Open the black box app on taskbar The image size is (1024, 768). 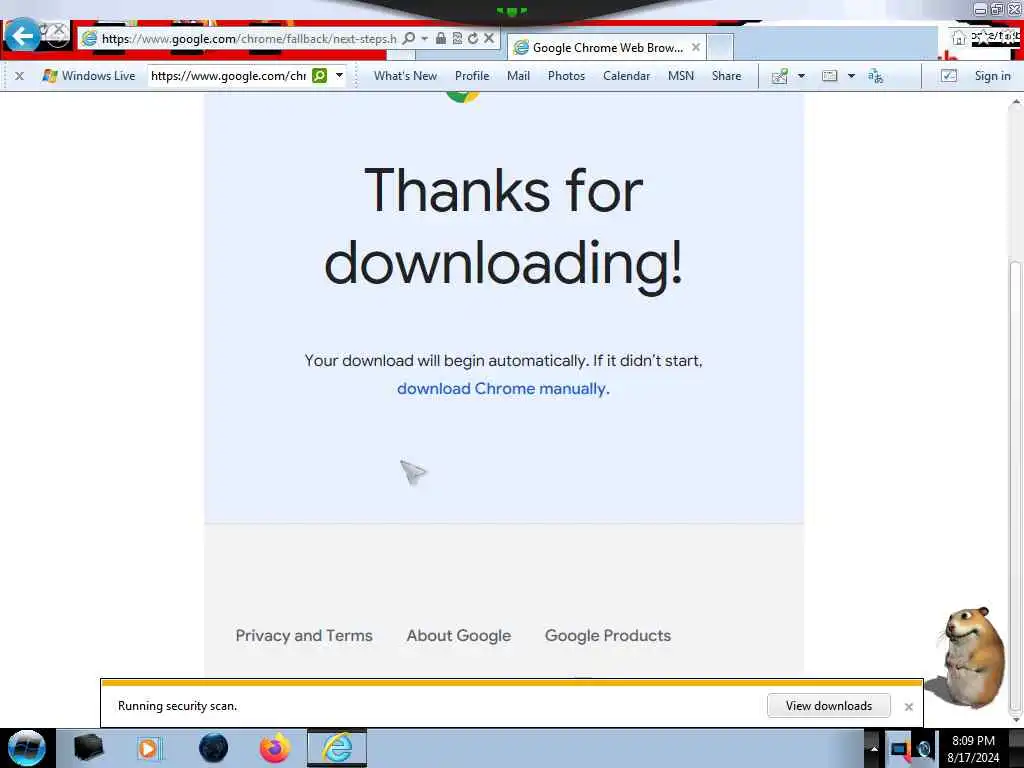click(88, 748)
